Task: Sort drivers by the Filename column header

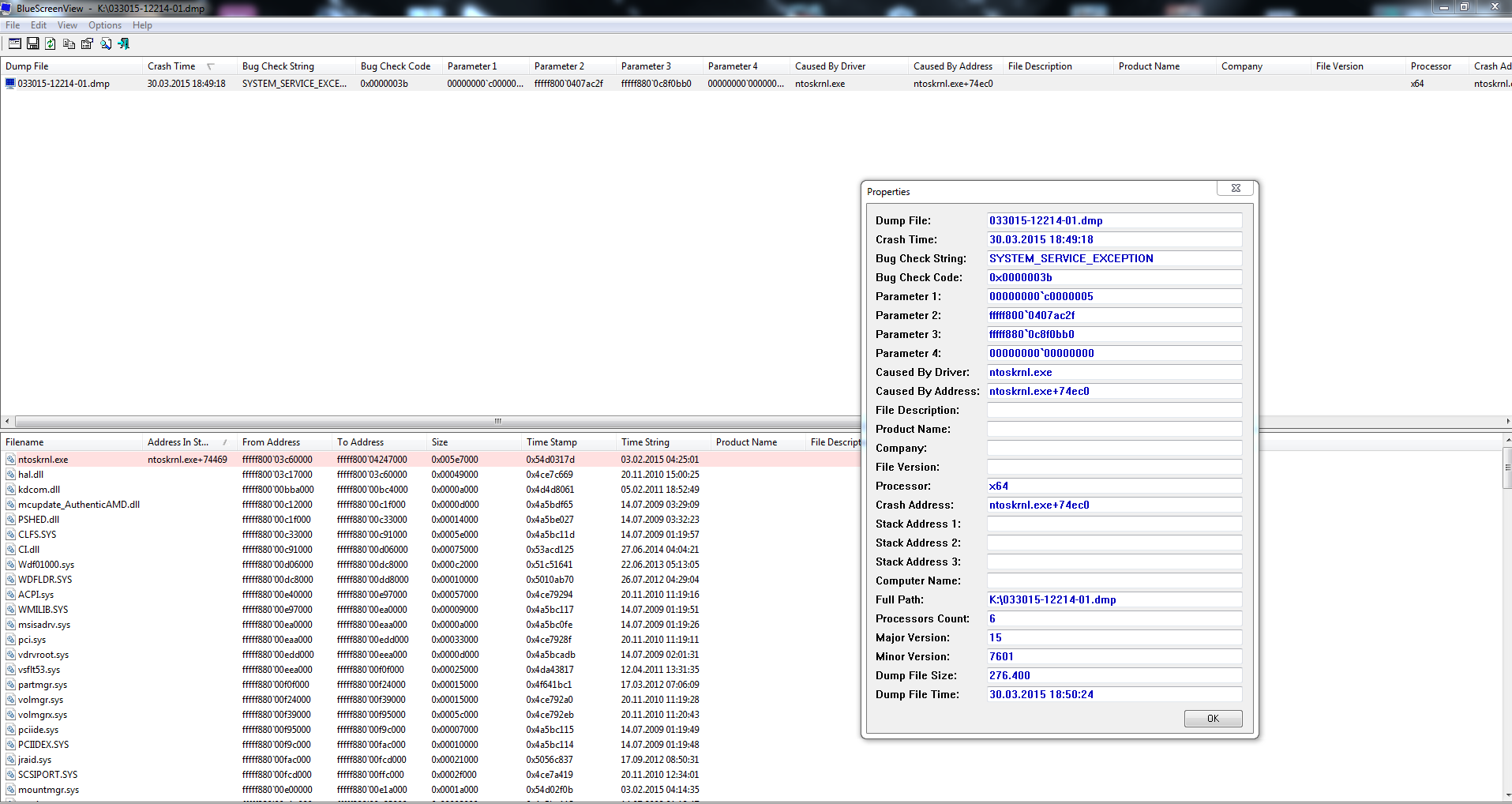Action: tap(71, 442)
